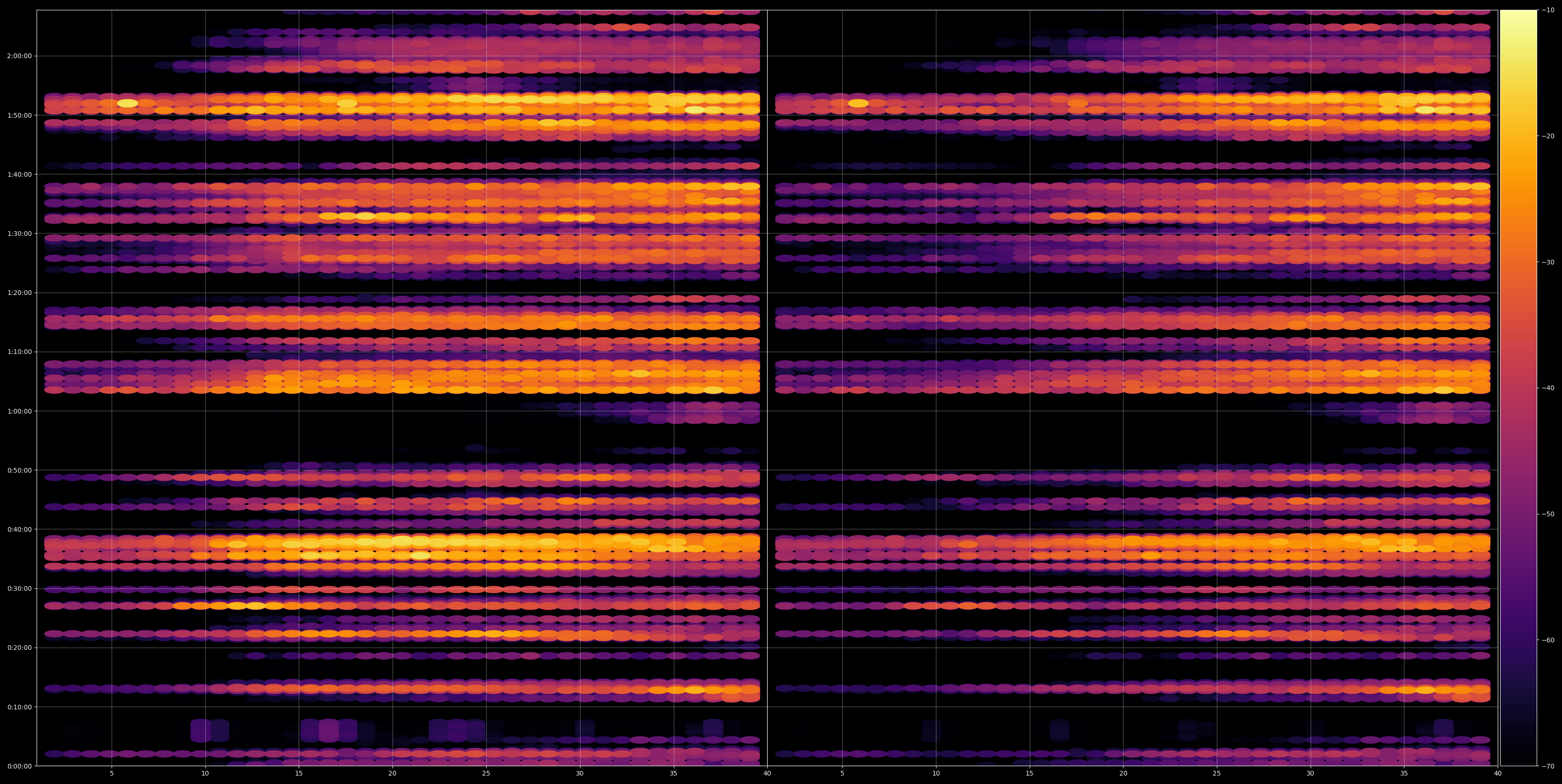This screenshot has width=1562, height=784.
Task: Click the 0:20:00 y-axis tick label
Action: [19, 648]
